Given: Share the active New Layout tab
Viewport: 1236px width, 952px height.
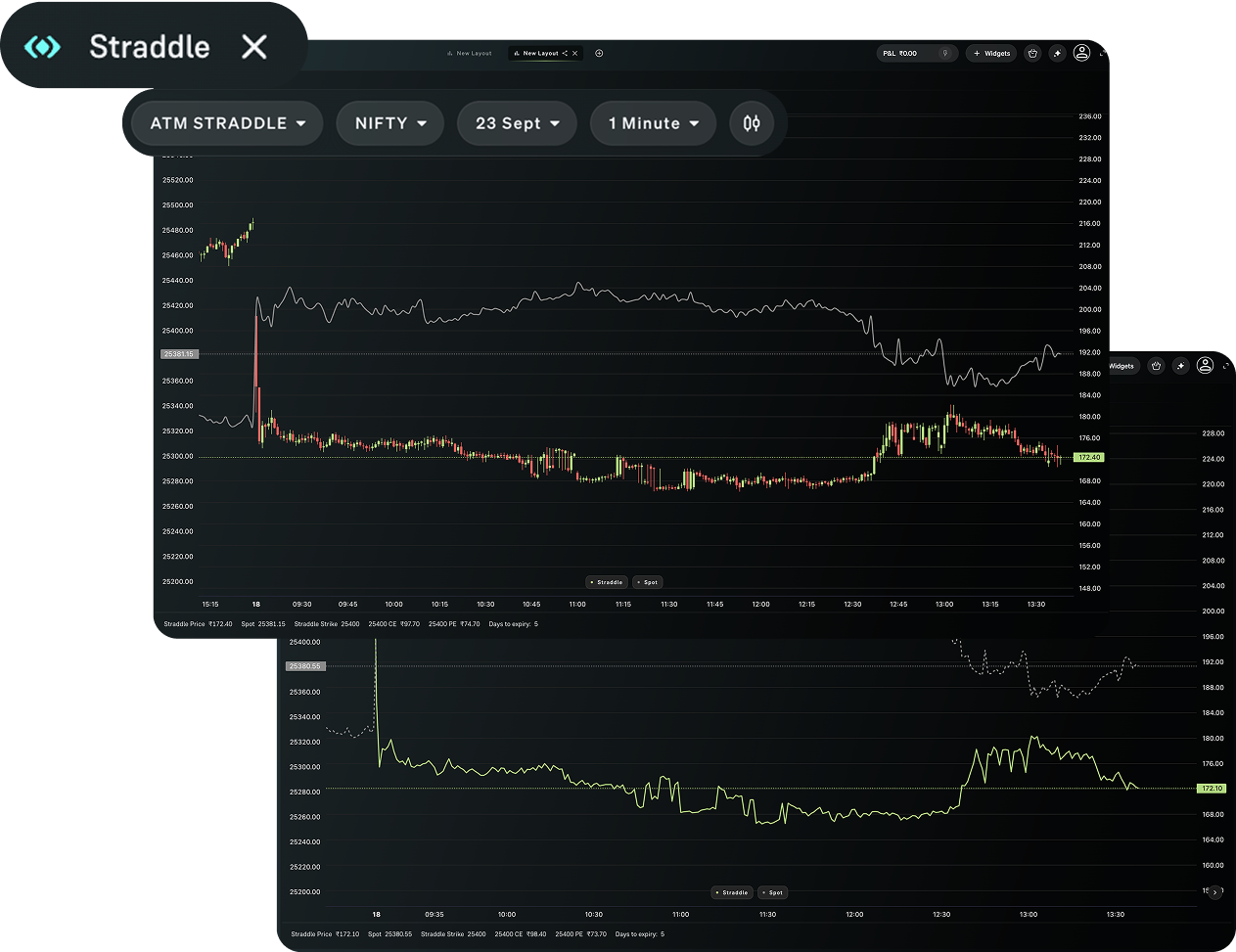Looking at the screenshot, I should [565, 54].
